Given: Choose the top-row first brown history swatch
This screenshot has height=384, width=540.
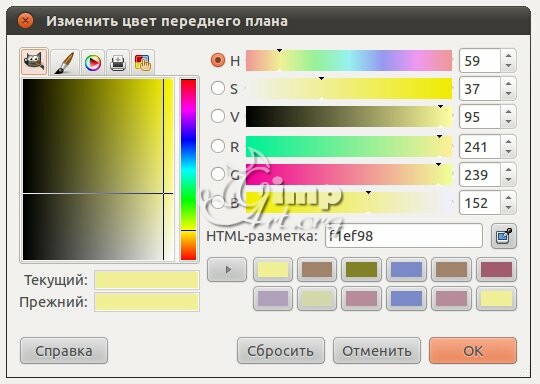Looking at the screenshot, I should coord(317,269).
